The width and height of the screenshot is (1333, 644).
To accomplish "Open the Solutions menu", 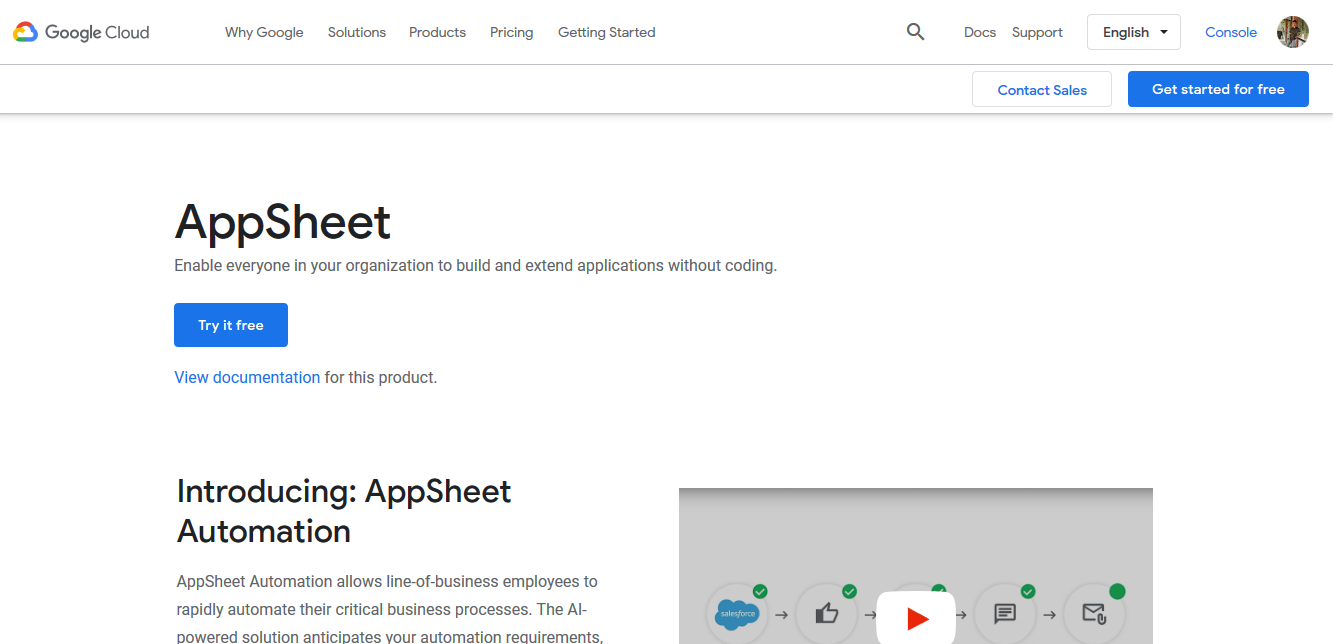I will (357, 32).
